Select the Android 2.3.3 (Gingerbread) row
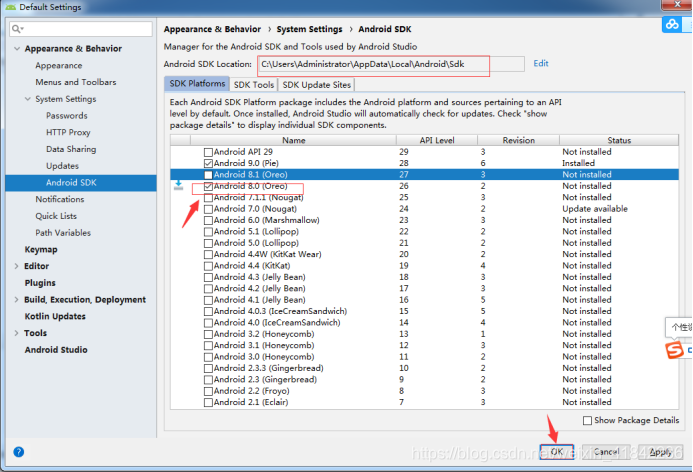The image size is (693, 472). tap(424, 369)
